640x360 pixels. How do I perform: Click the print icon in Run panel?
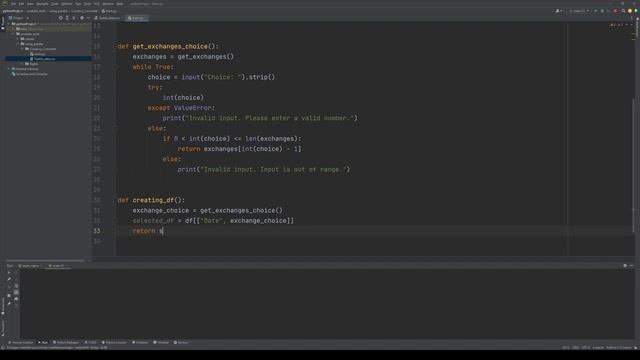click(x=16, y=299)
